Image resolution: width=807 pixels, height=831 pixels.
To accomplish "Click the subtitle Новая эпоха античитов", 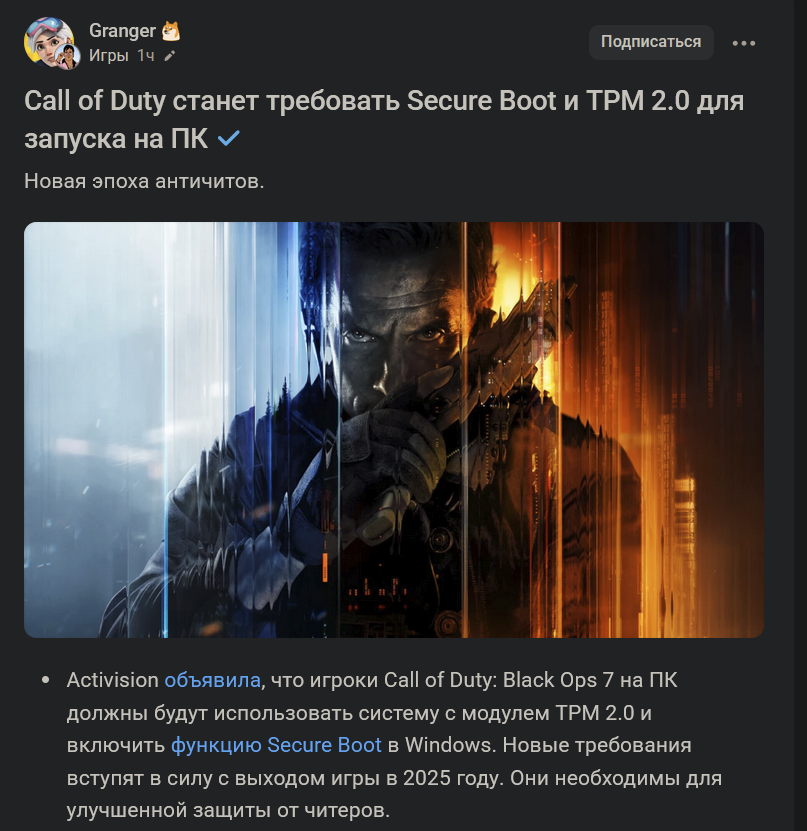I will tap(144, 181).
